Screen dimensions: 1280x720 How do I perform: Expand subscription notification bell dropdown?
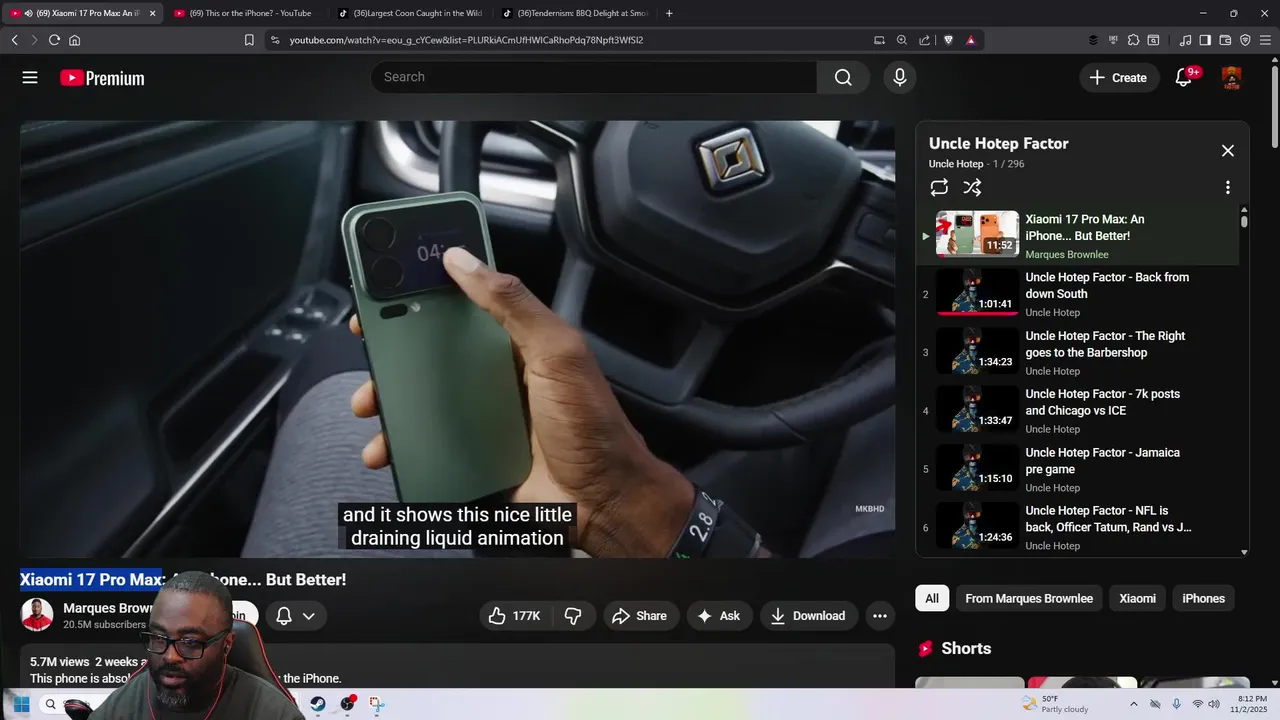(x=295, y=616)
